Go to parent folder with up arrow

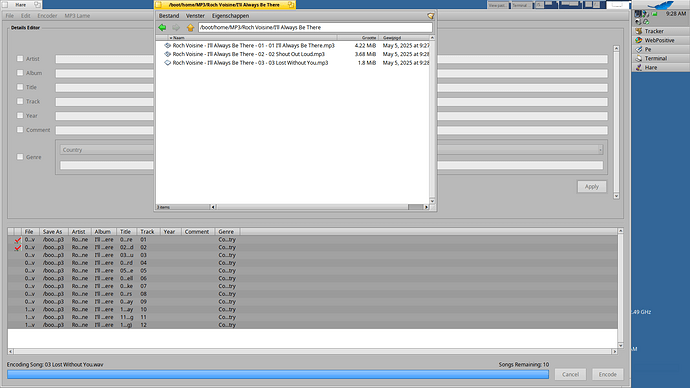tap(190, 28)
